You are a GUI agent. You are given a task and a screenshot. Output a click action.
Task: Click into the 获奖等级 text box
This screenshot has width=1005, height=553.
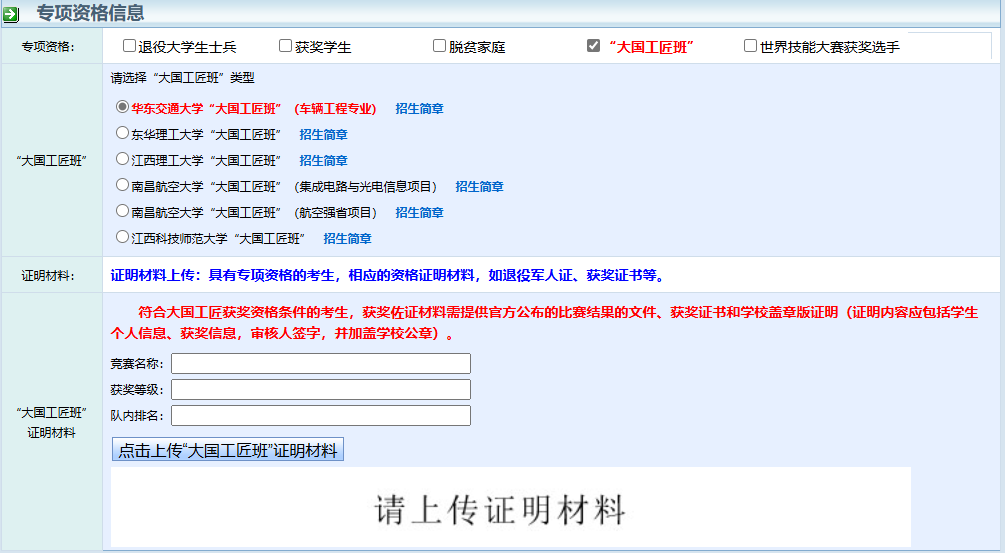(320, 390)
